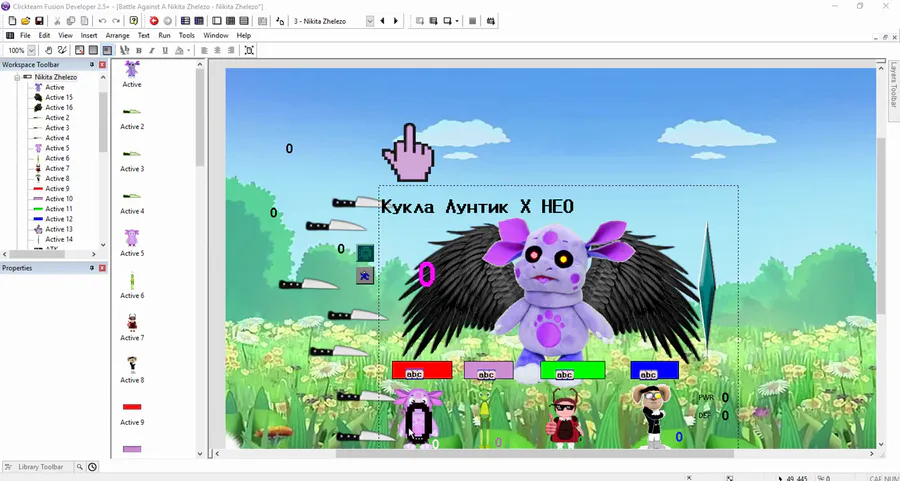Select Active 7 thumbnail in object list
Viewport: 900px width, 481px height.
tap(132, 323)
